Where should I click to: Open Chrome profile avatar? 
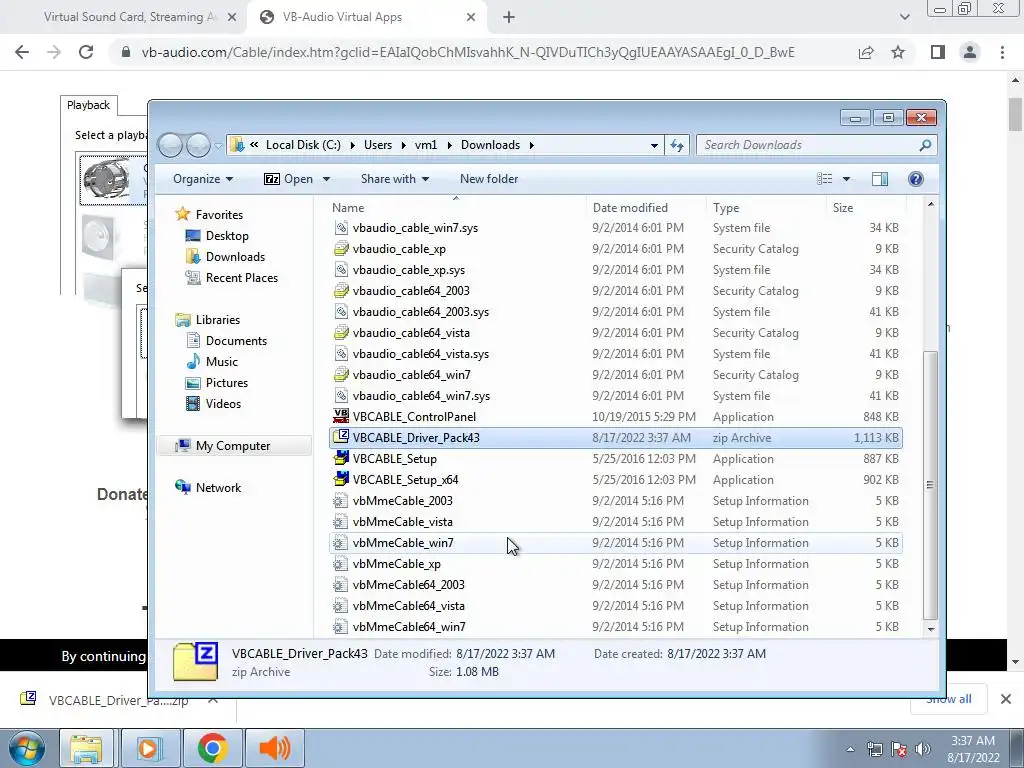coord(970,52)
